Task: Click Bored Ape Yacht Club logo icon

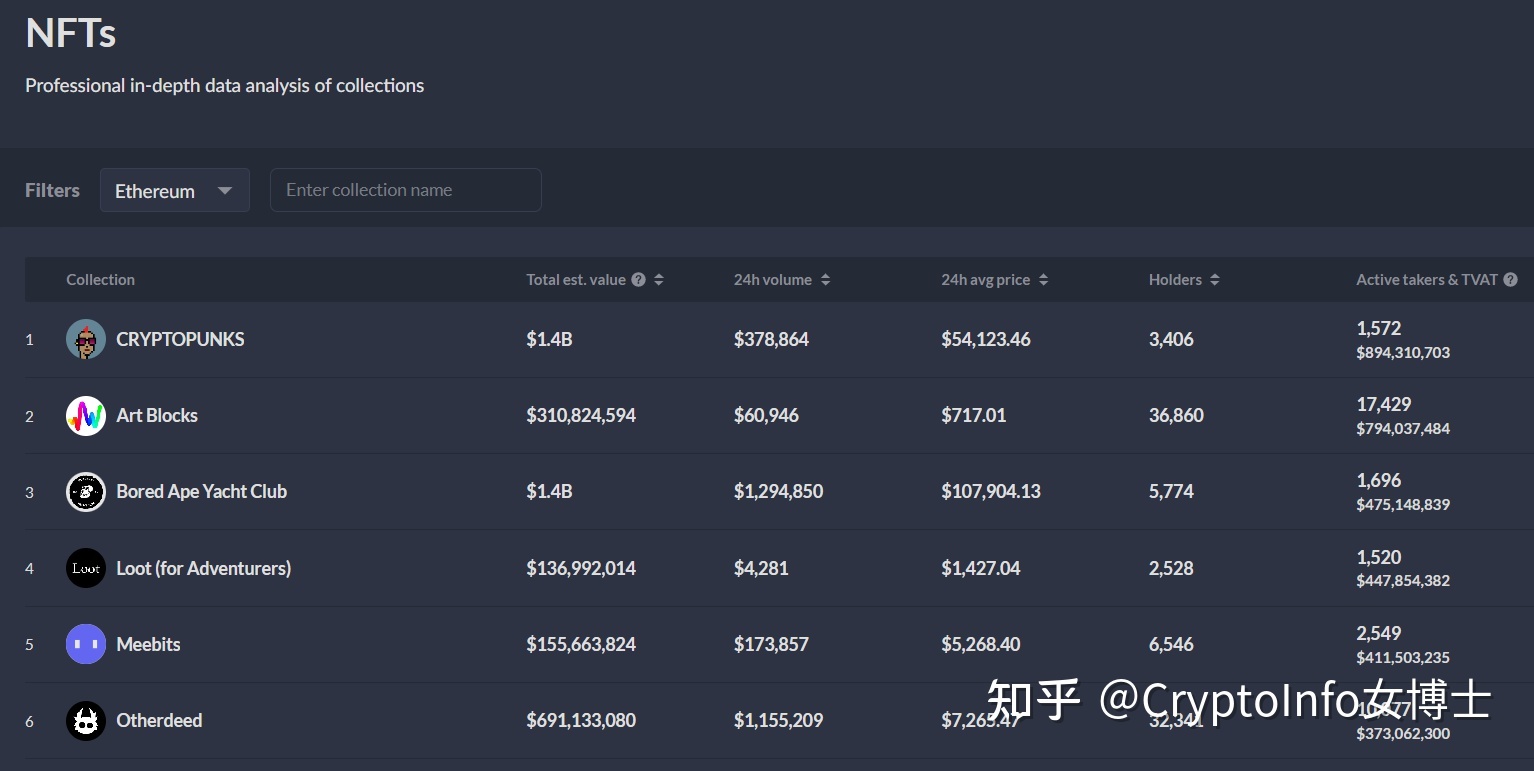Action: point(86,492)
